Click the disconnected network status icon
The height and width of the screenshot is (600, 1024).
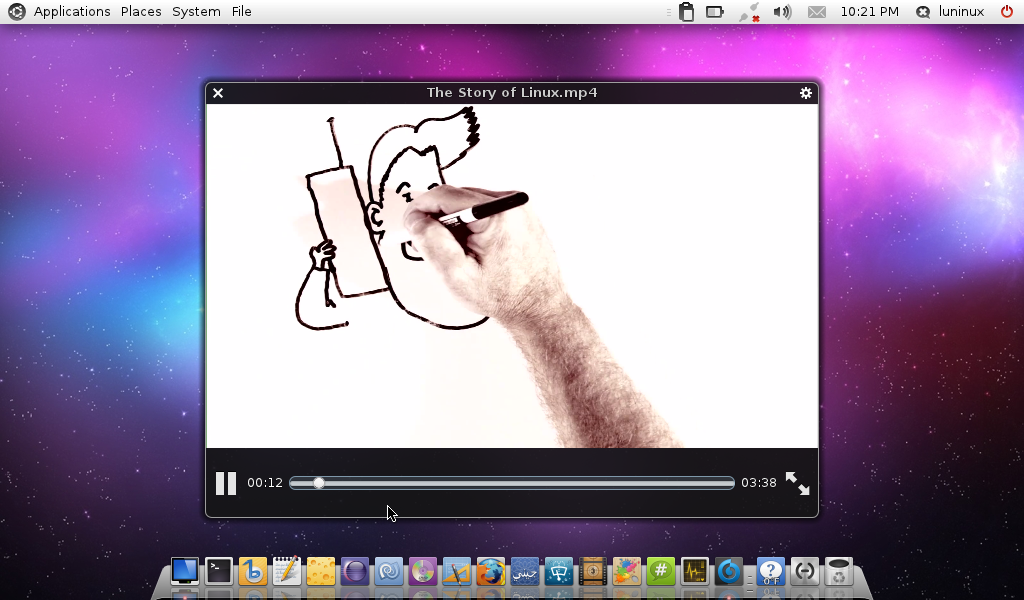pos(749,12)
